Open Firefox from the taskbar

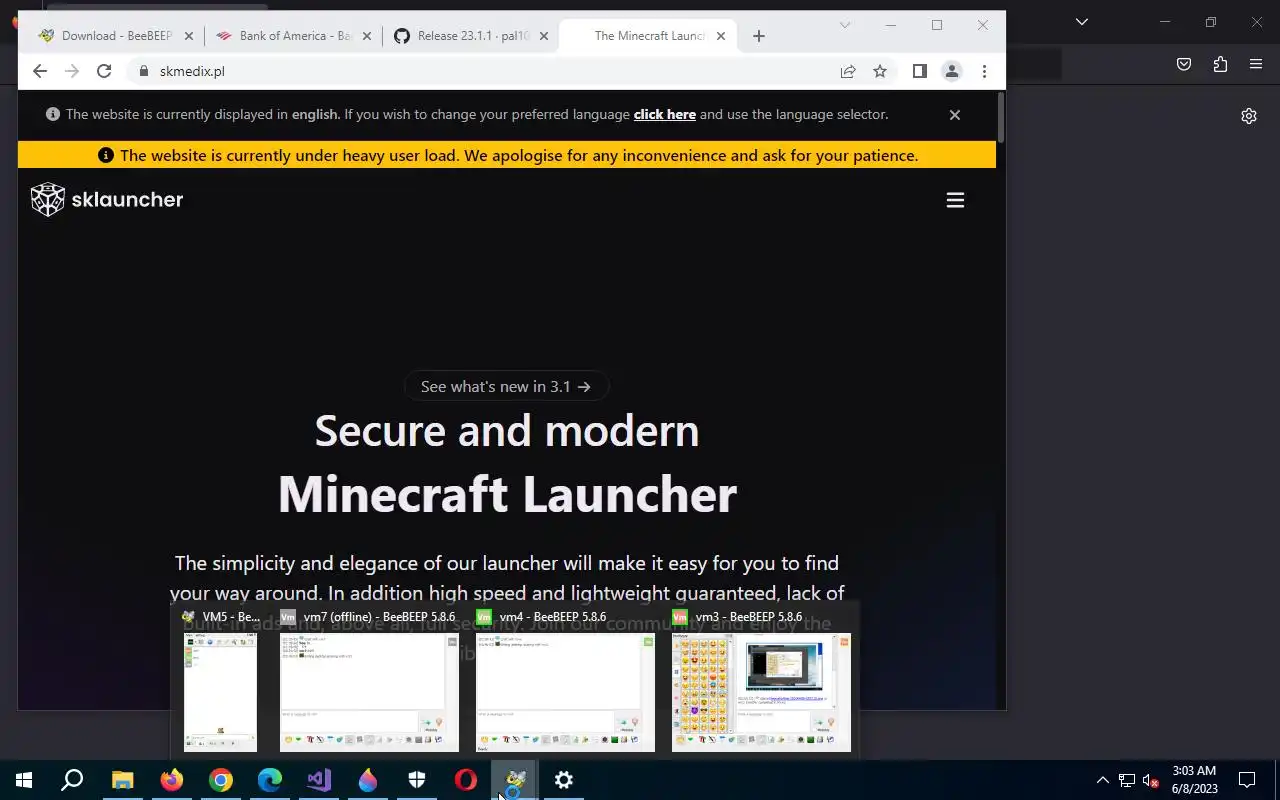click(x=172, y=780)
